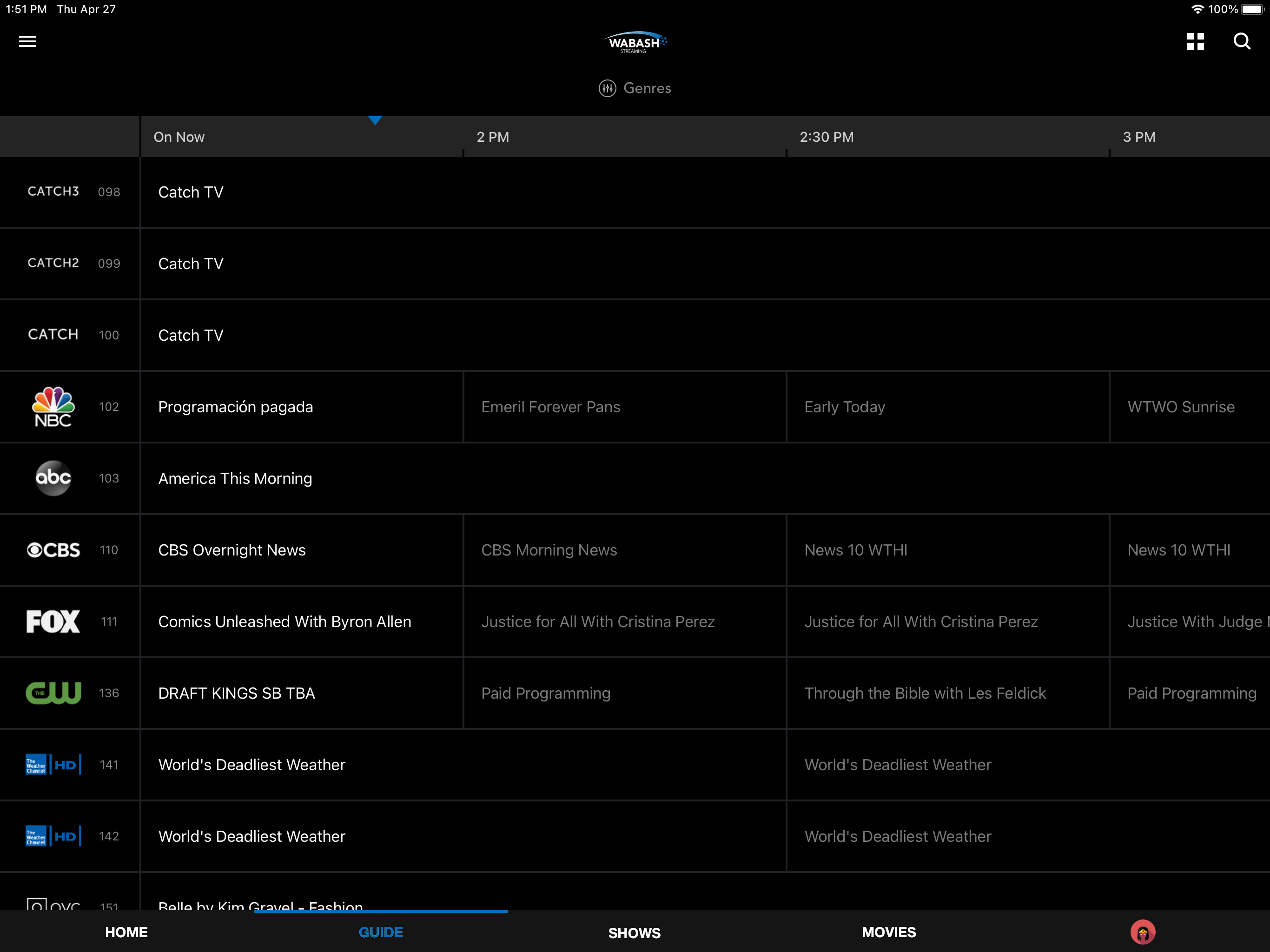Open America This Morning on abc

[x=235, y=478]
